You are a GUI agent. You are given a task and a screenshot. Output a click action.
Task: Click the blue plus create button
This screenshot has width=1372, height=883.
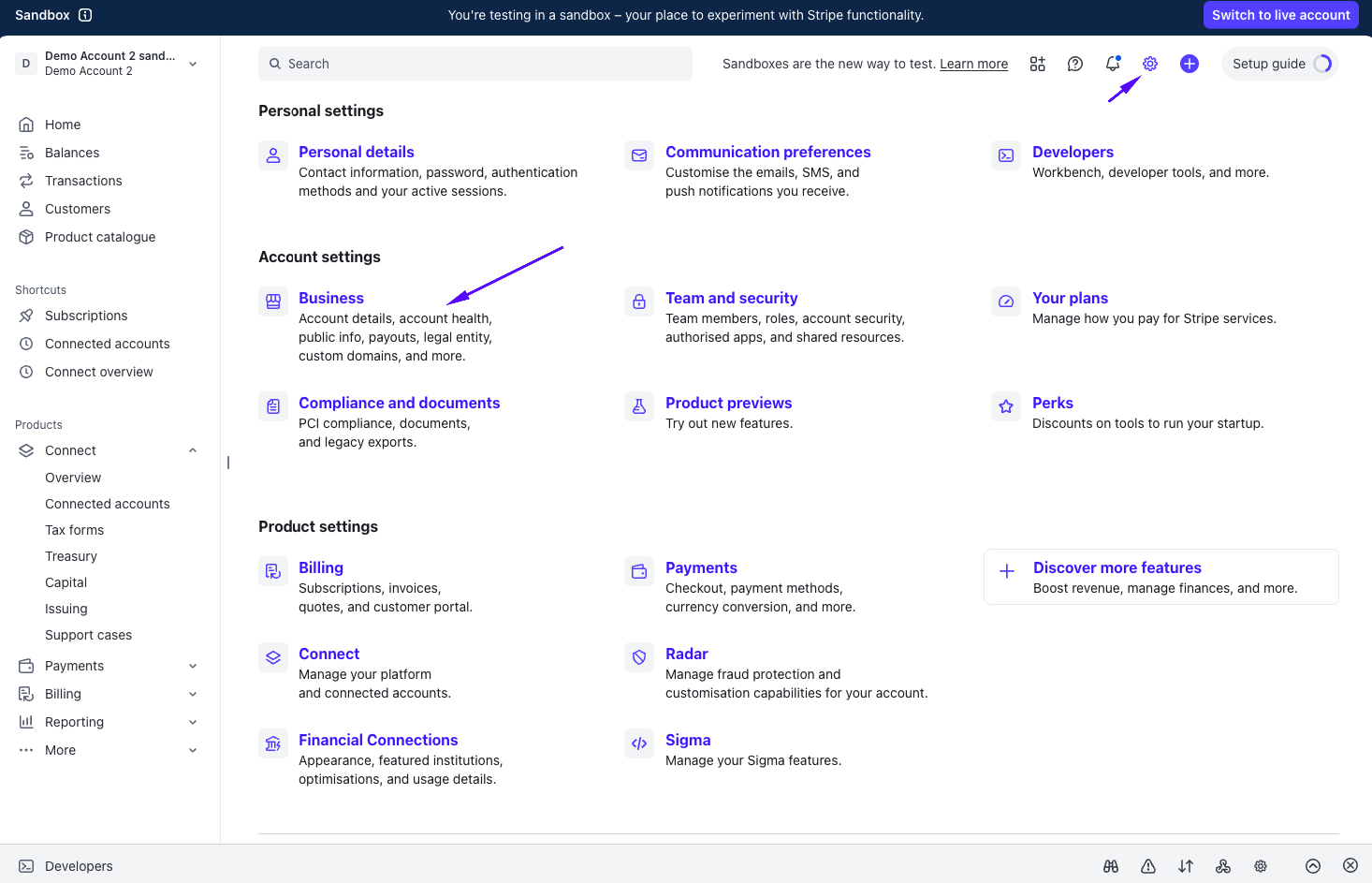(x=1190, y=64)
